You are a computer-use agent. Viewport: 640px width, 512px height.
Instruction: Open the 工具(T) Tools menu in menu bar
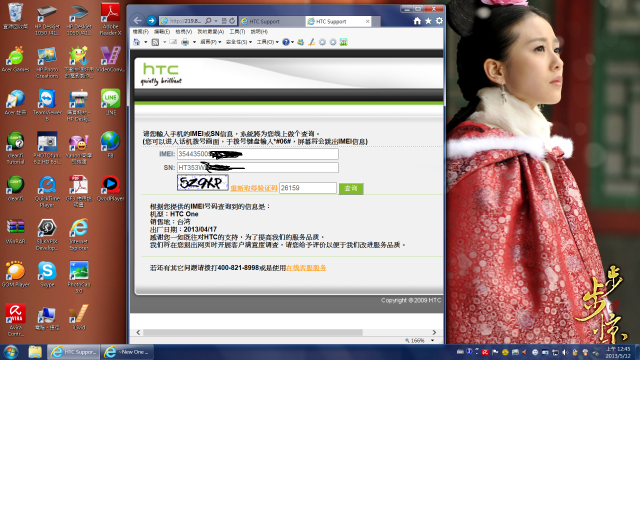pyautogui.click(x=237, y=31)
